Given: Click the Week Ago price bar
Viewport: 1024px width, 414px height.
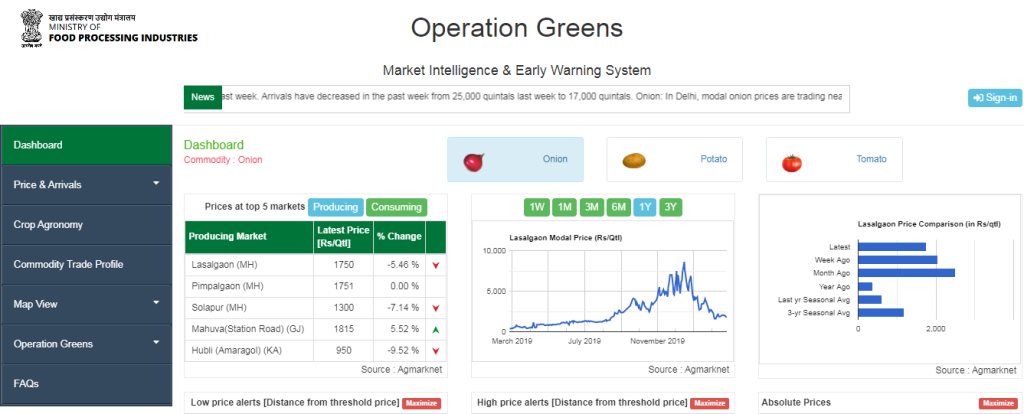Looking at the screenshot, I should [897, 260].
